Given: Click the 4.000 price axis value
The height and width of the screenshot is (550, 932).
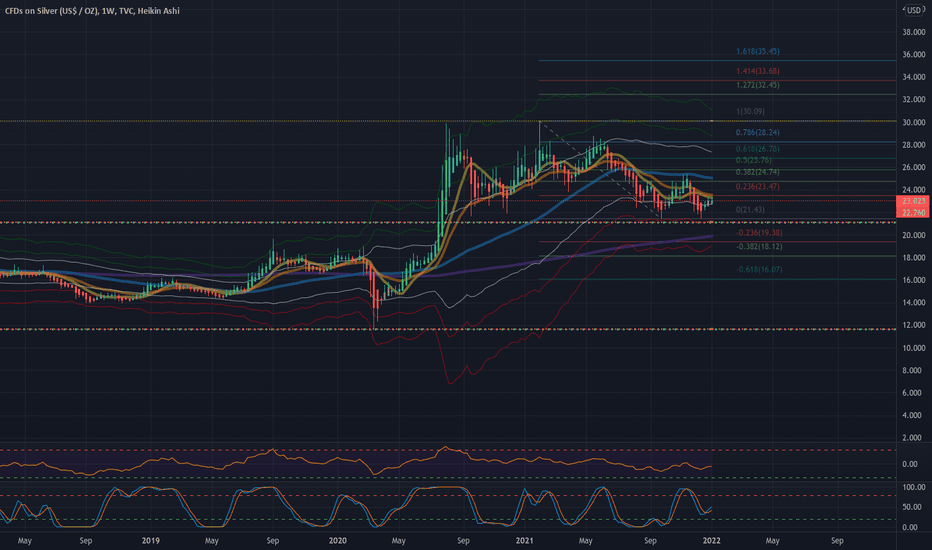Looking at the screenshot, I should 914,416.
